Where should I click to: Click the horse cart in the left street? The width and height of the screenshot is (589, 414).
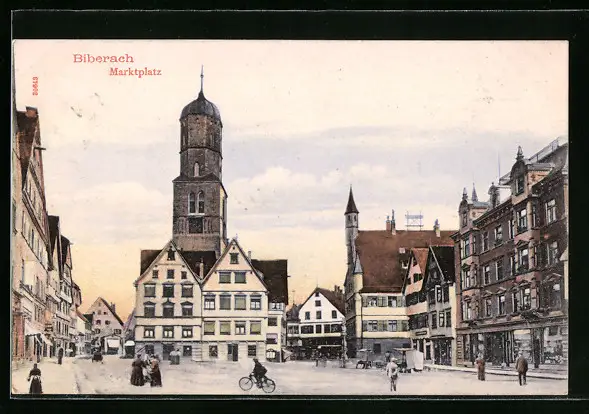[x=97, y=356]
